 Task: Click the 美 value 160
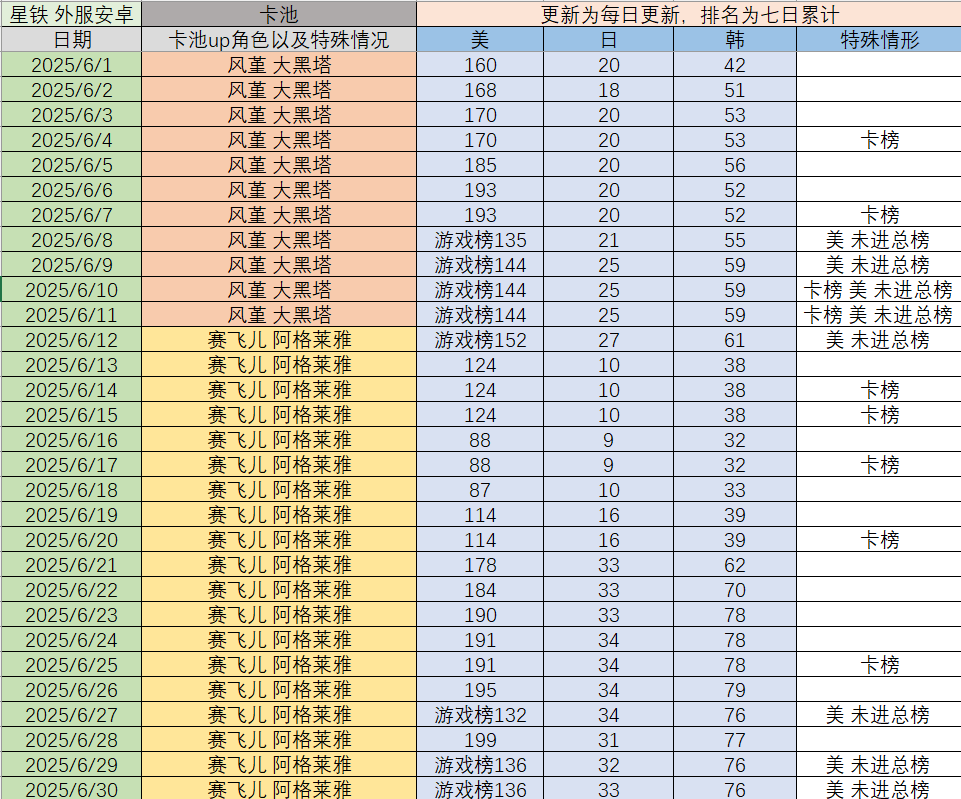[480, 65]
